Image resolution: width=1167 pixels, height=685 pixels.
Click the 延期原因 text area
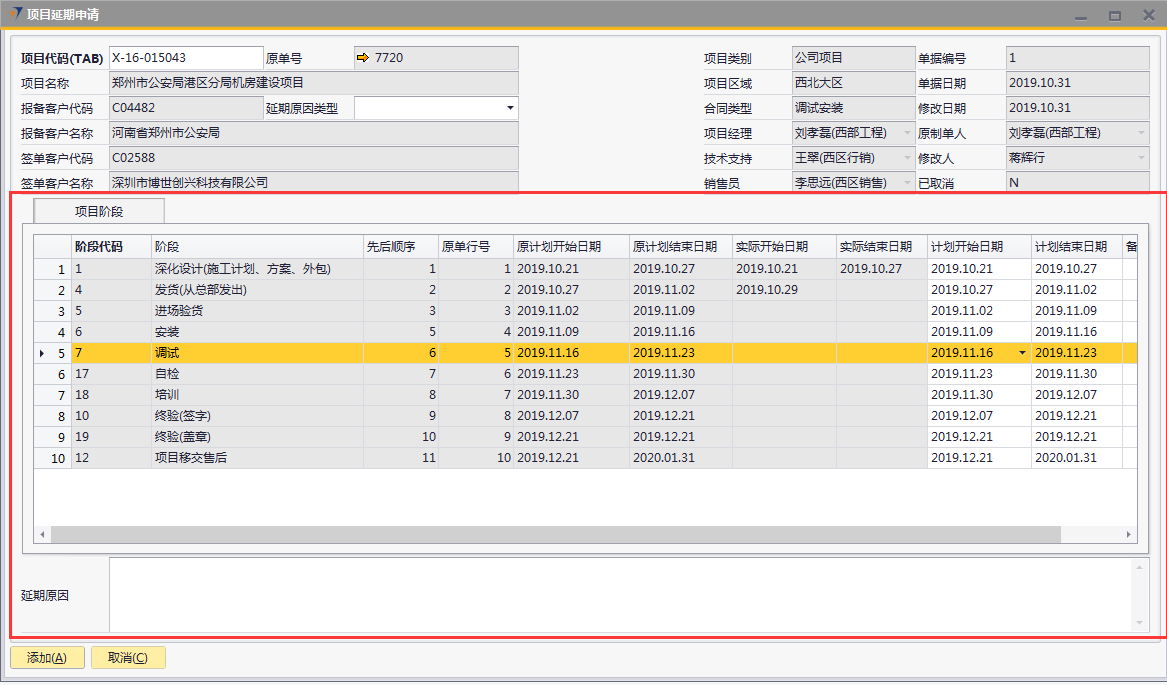click(620, 595)
